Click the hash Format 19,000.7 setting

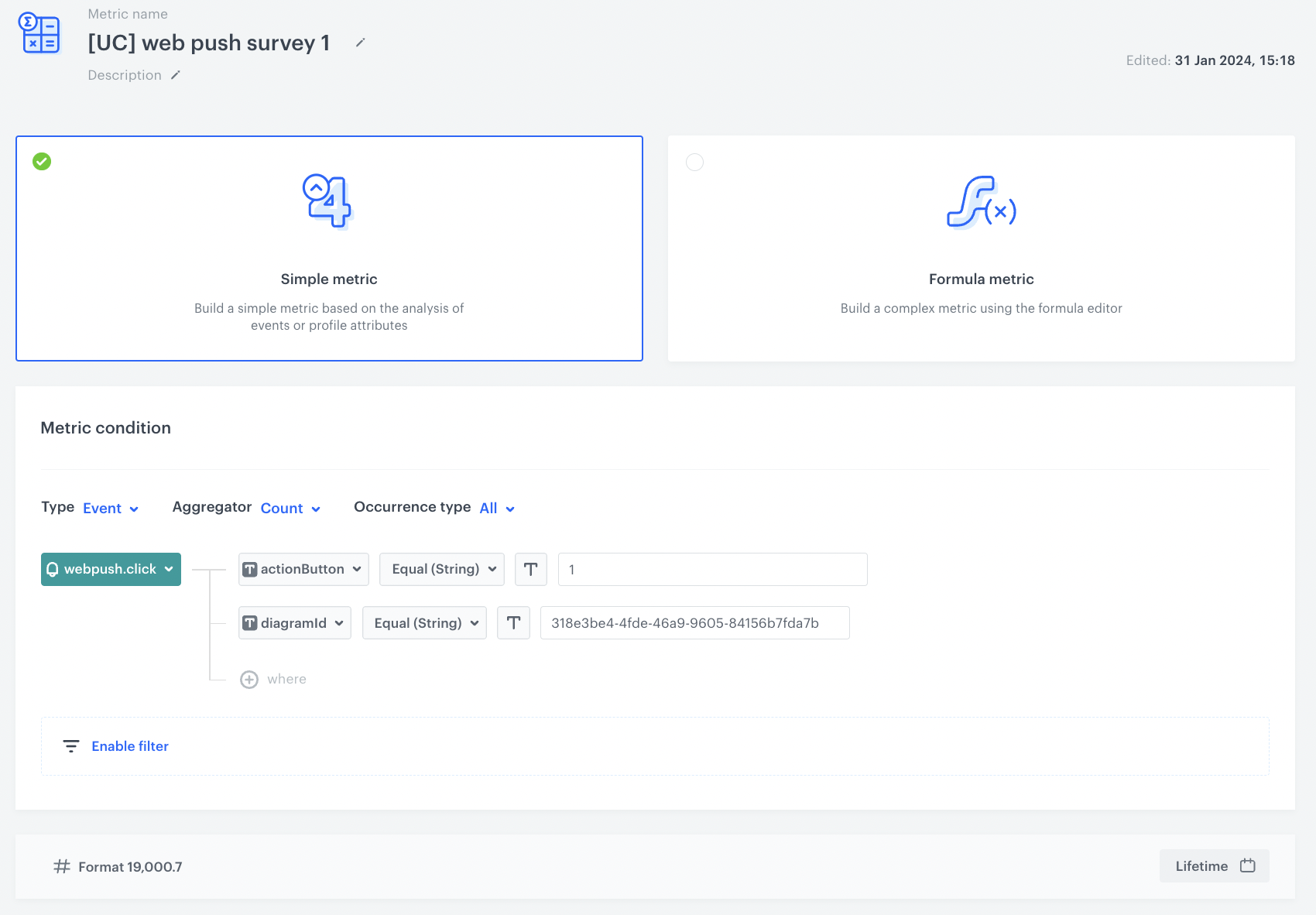pos(118,867)
